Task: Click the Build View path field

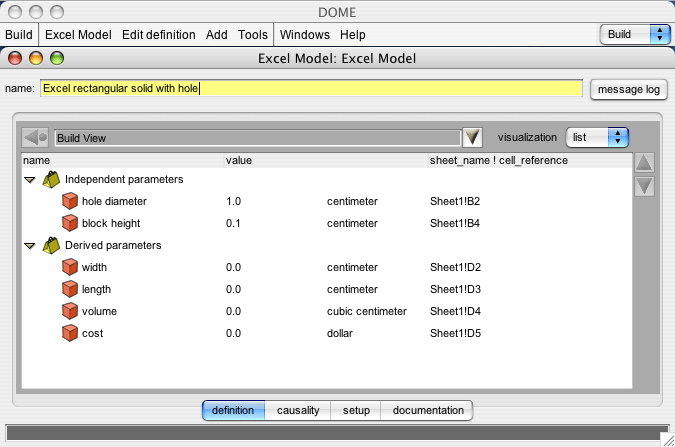Action: (x=258, y=138)
